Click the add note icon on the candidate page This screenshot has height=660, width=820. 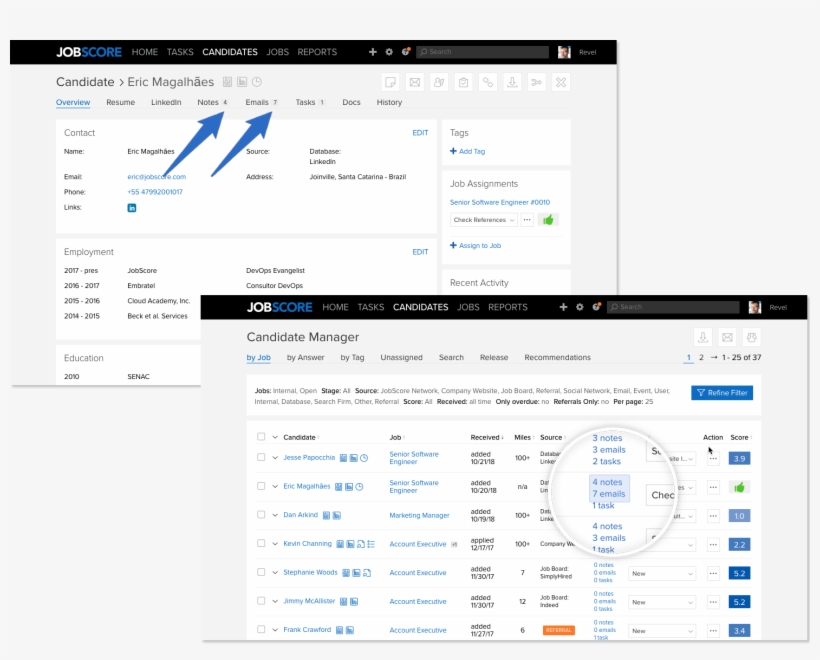coord(390,82)
